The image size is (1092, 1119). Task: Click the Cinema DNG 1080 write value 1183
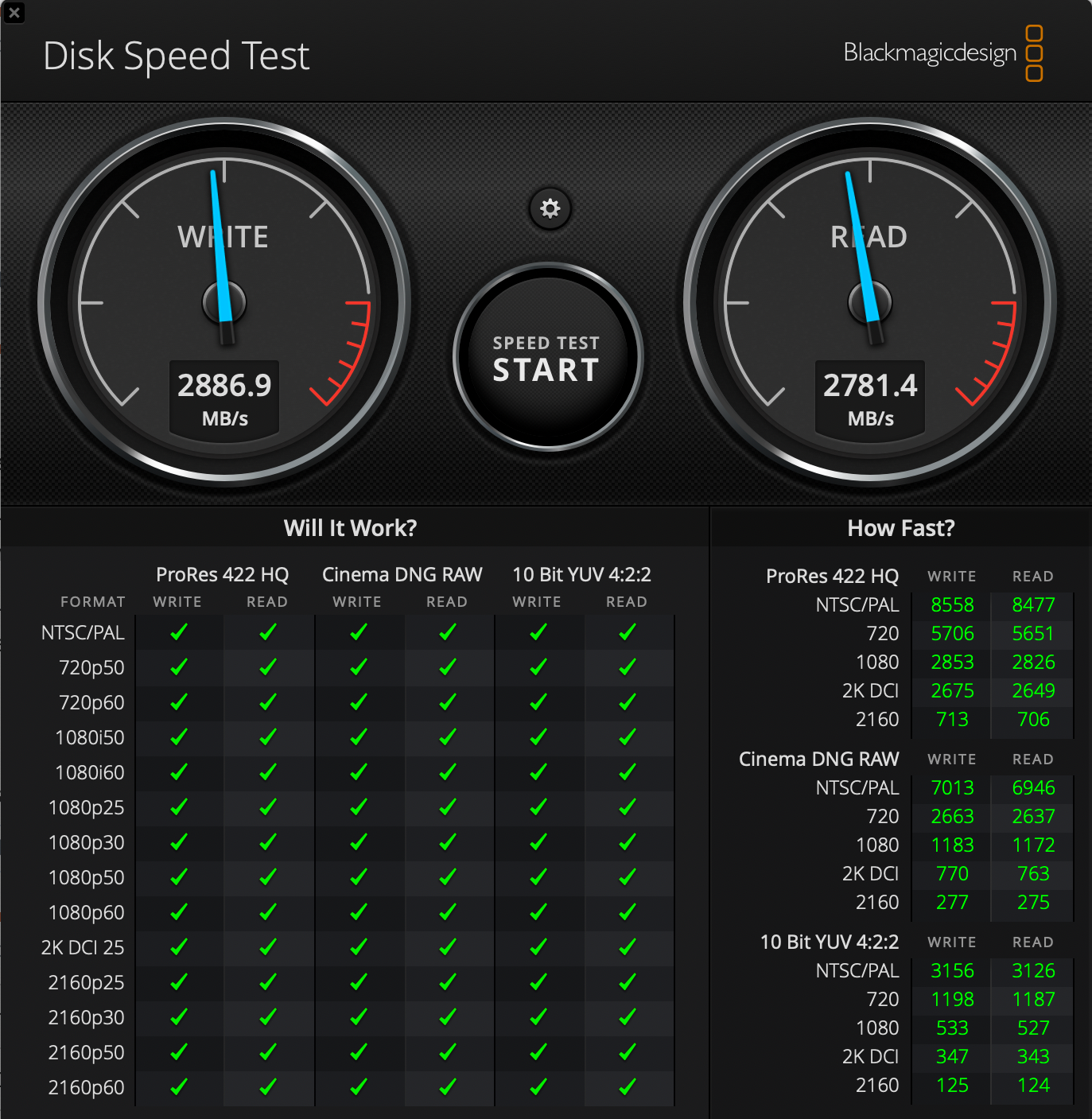[x=952, y=845]
